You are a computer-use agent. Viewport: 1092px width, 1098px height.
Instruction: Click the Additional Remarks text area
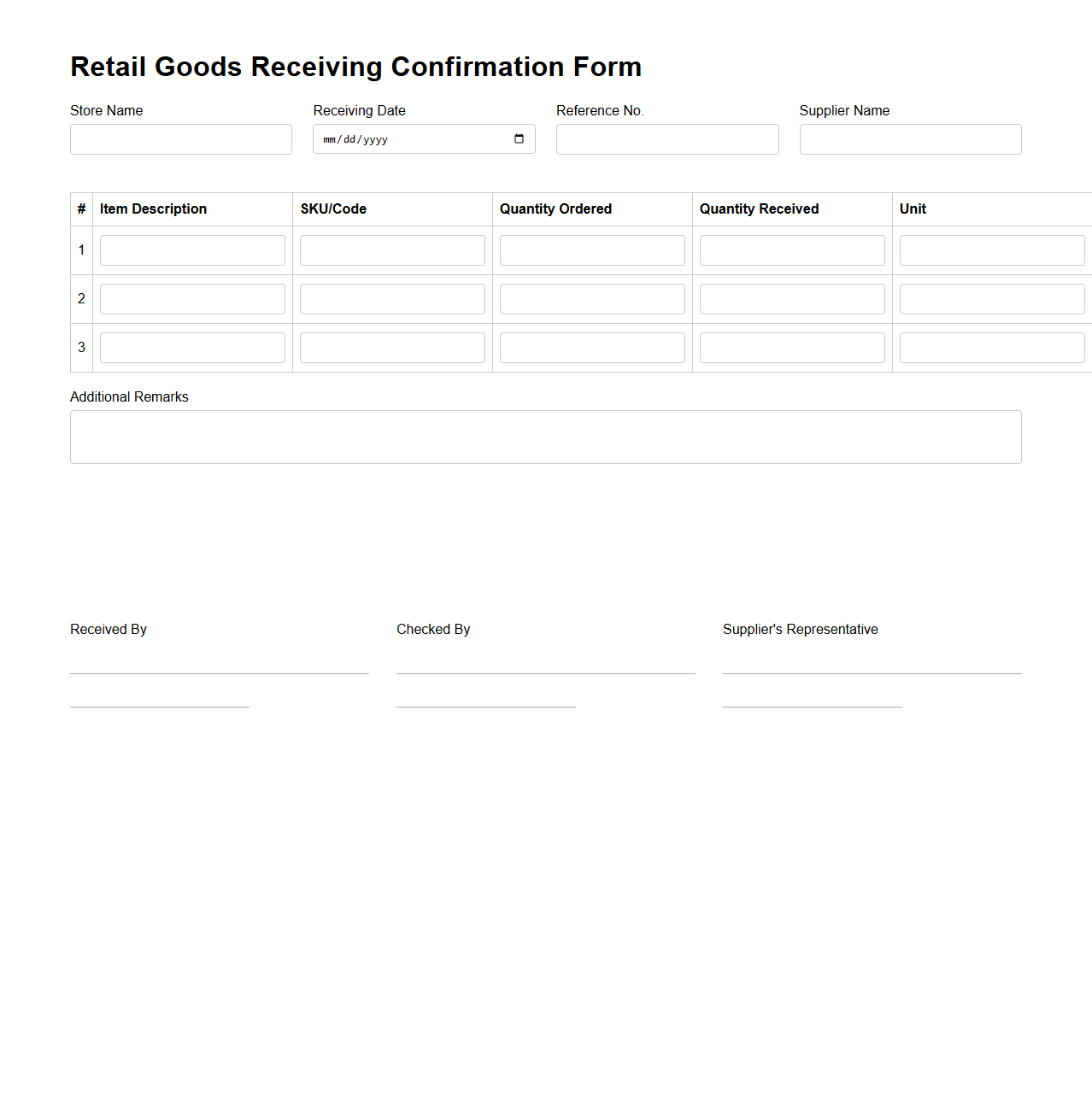coord(545,437)
